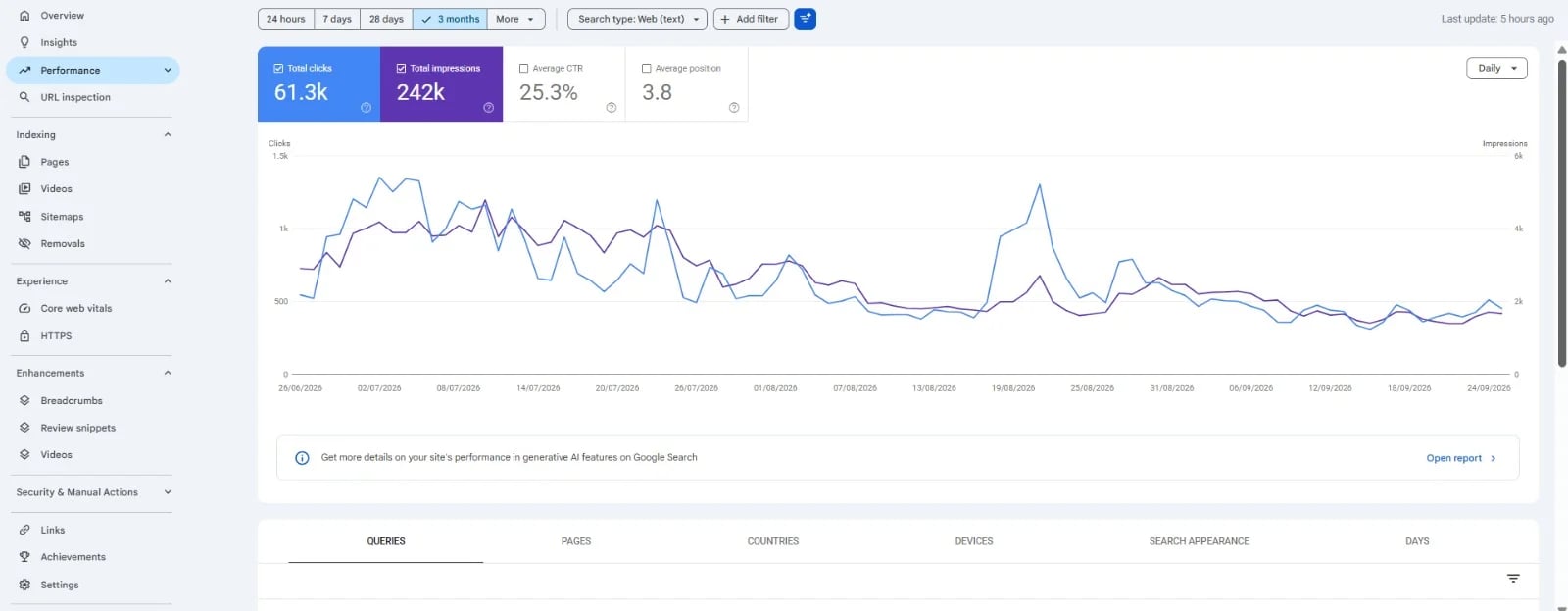Screen dimensions: 1568x611
Task: Click the Removals crossed-eye icon
Action: pyautogui.click(x=24, y=243)
